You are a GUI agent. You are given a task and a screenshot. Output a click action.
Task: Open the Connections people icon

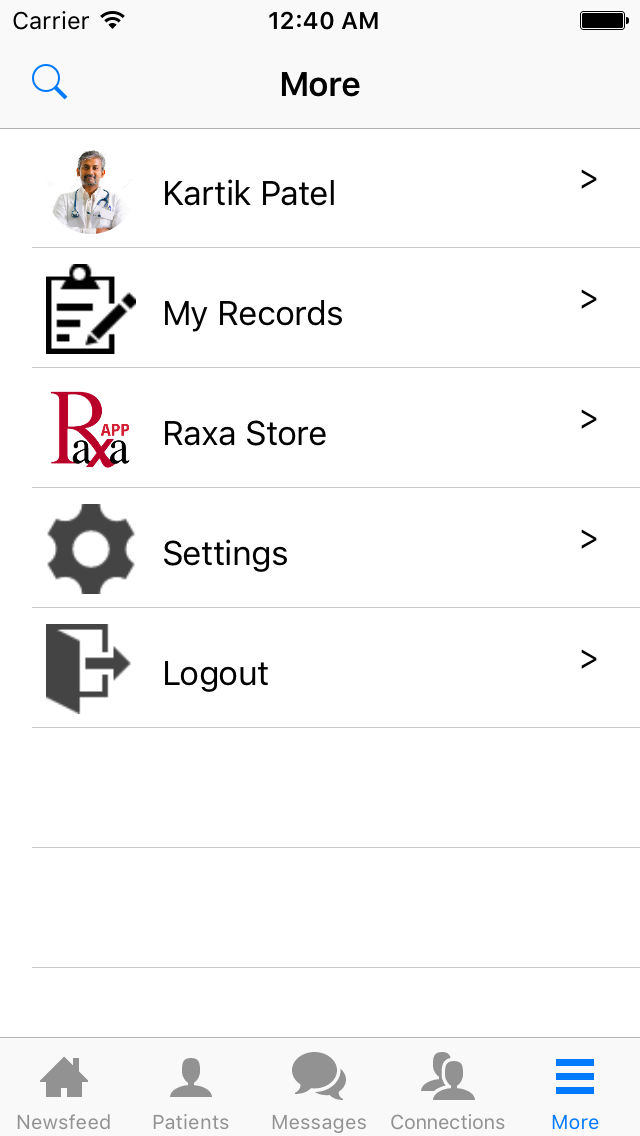coord(447,1077)
